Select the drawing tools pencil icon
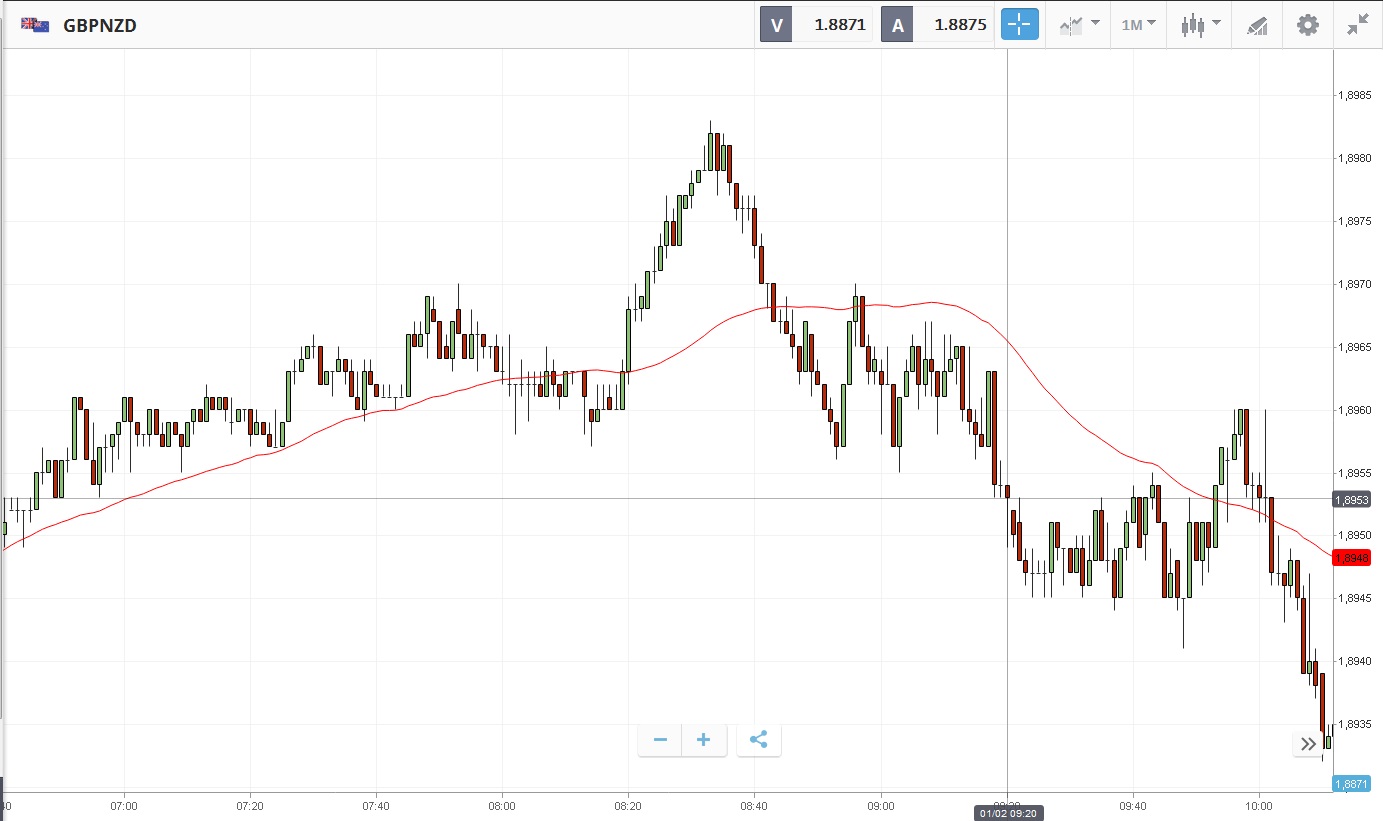The image size is (1383, 821). pos(1257,25)
